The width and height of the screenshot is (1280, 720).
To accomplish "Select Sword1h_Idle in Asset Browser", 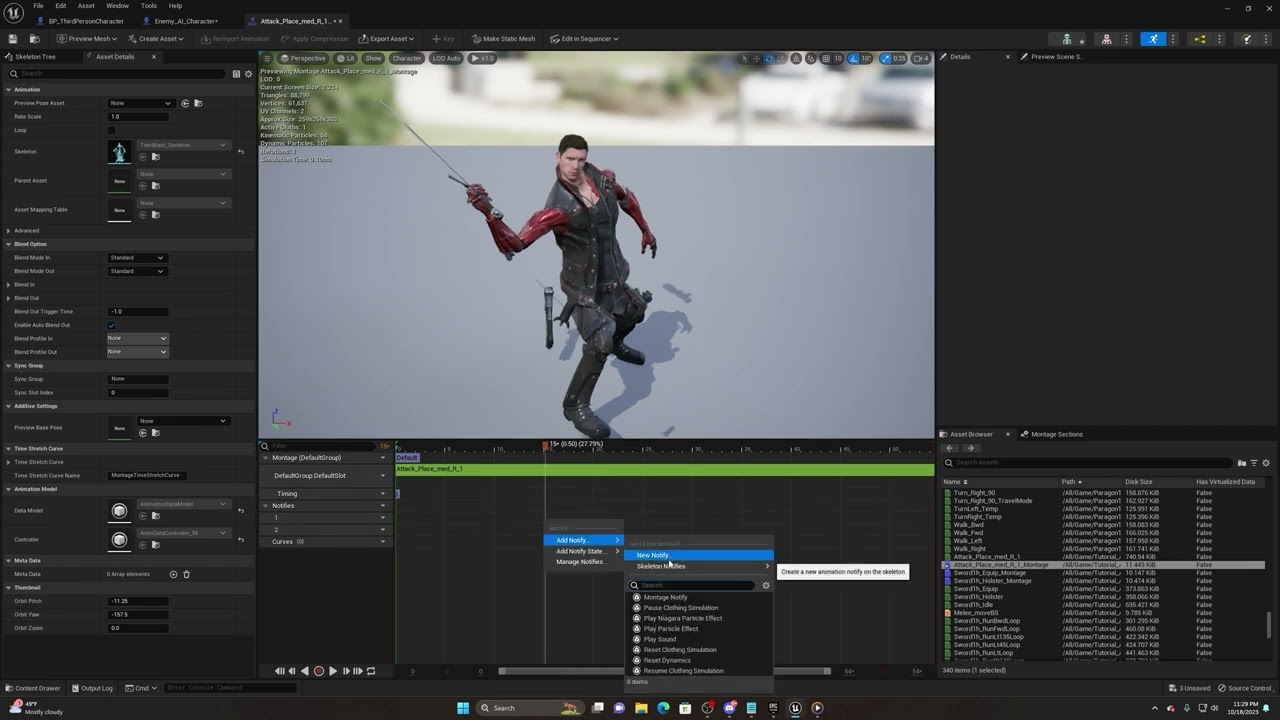I will (x=973, y=605).
